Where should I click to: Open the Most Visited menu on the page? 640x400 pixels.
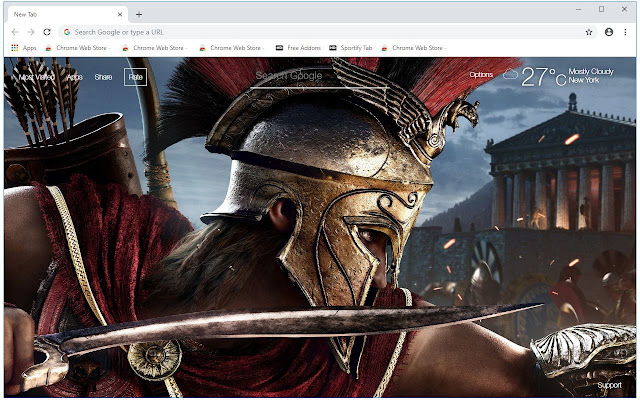point(37,77)
